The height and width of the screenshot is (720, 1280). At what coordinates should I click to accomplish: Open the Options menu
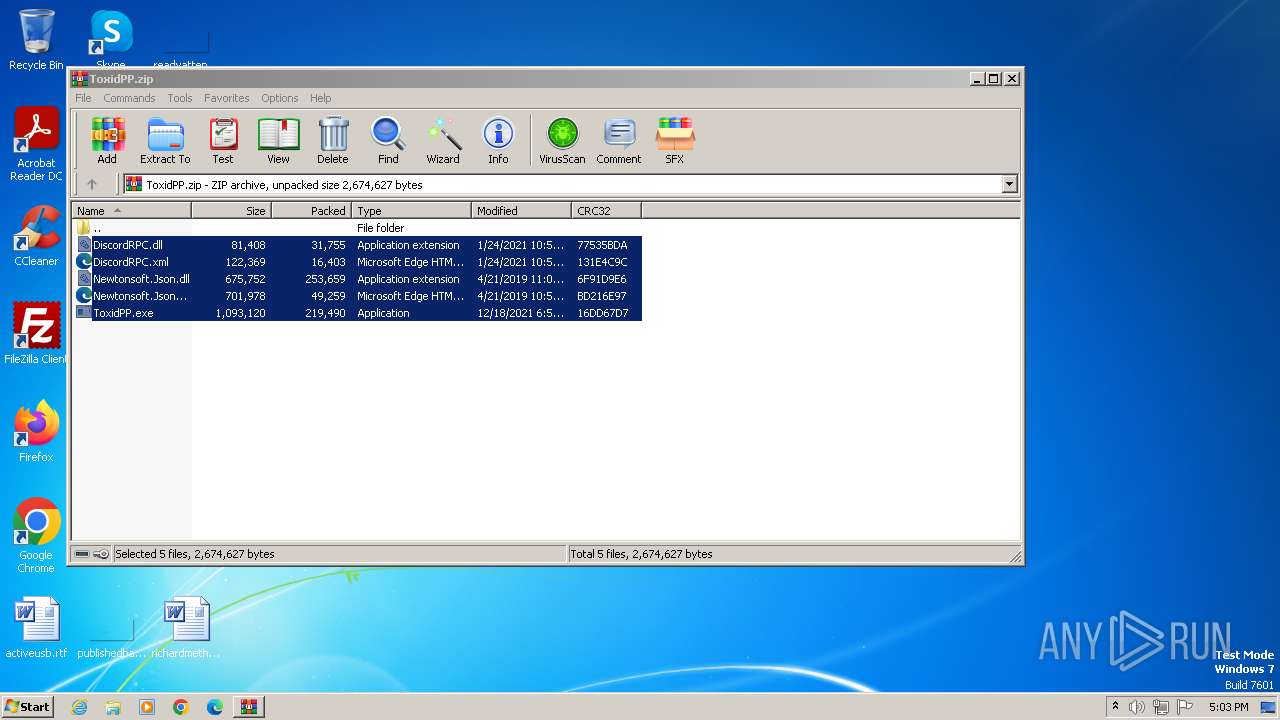click(280, 98)
